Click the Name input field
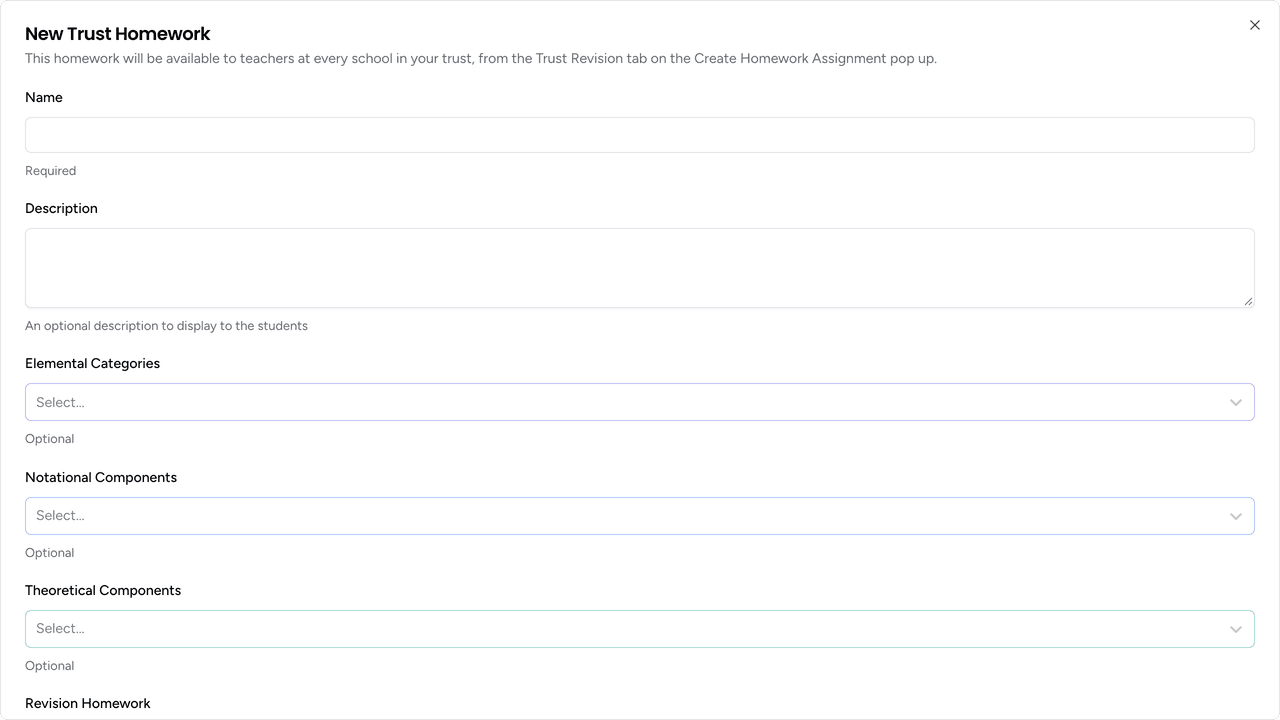 coord(640,135)
